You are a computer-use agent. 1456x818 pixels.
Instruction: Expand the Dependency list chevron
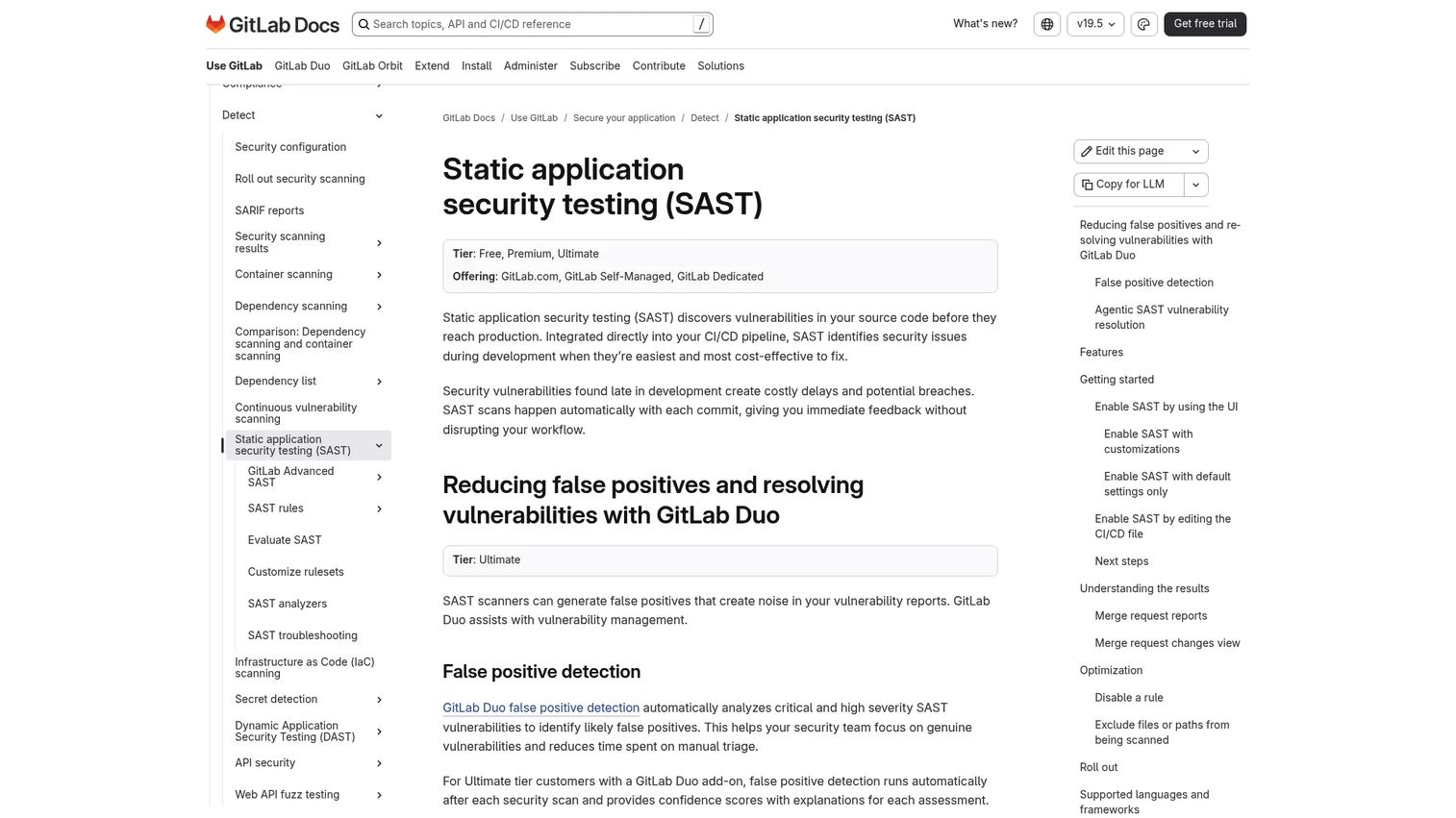(379, 382)
